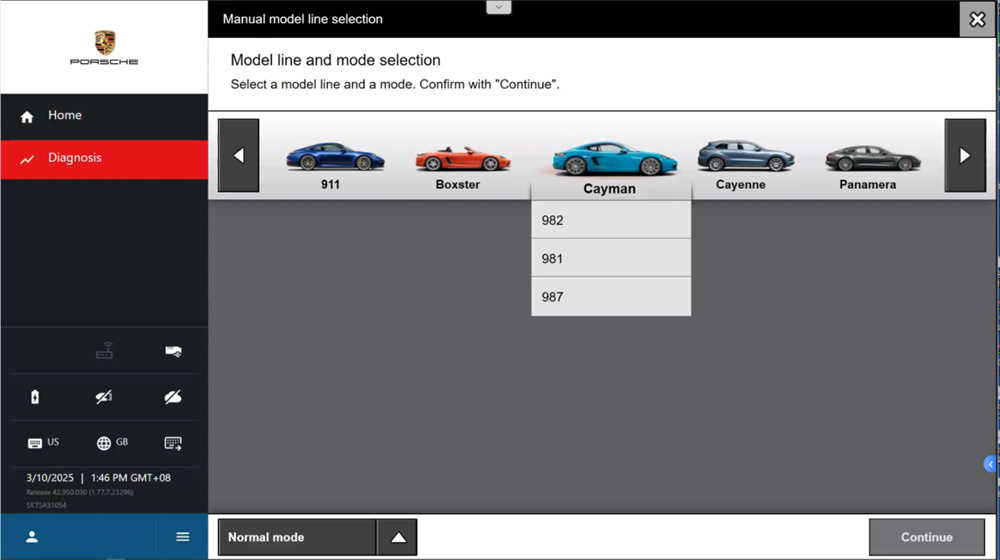Click the Porsche logo
This screenshot has width=1000, height=560.
[104, 47]
